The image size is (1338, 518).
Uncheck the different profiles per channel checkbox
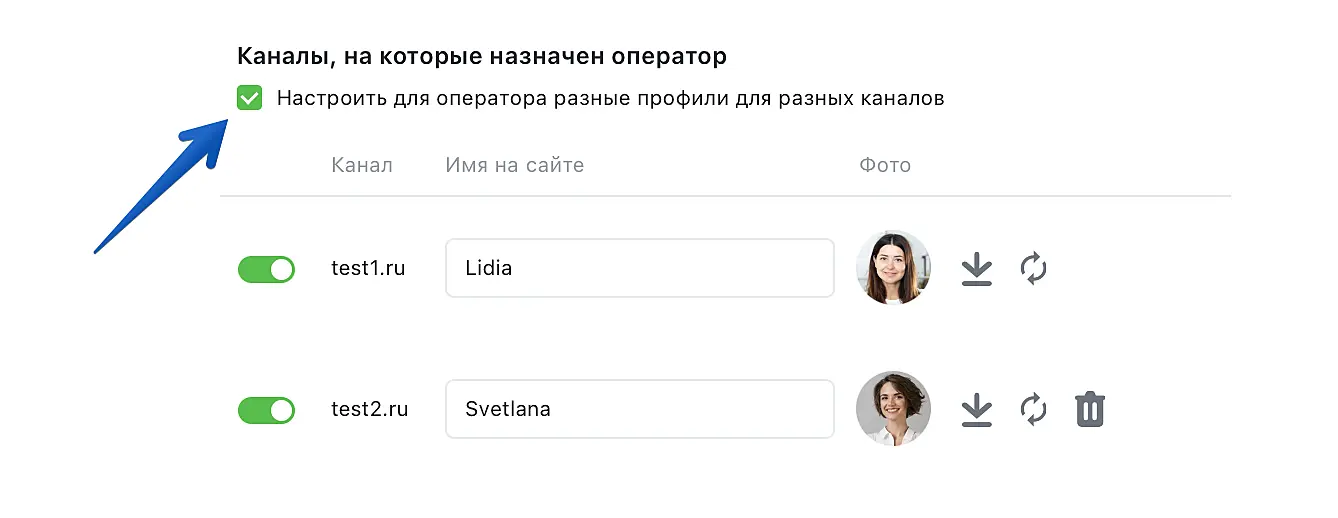pyautogui.click(x=249, y=98)
